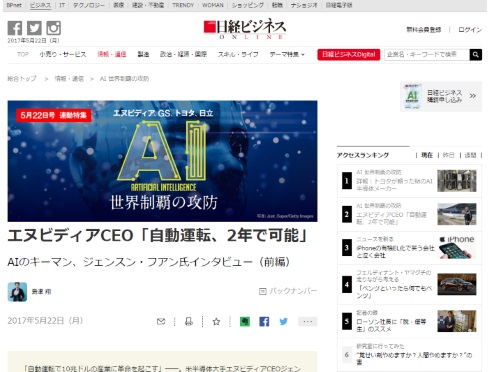Click the 日経ビジネス ONLINE logo

pos(245,29)
